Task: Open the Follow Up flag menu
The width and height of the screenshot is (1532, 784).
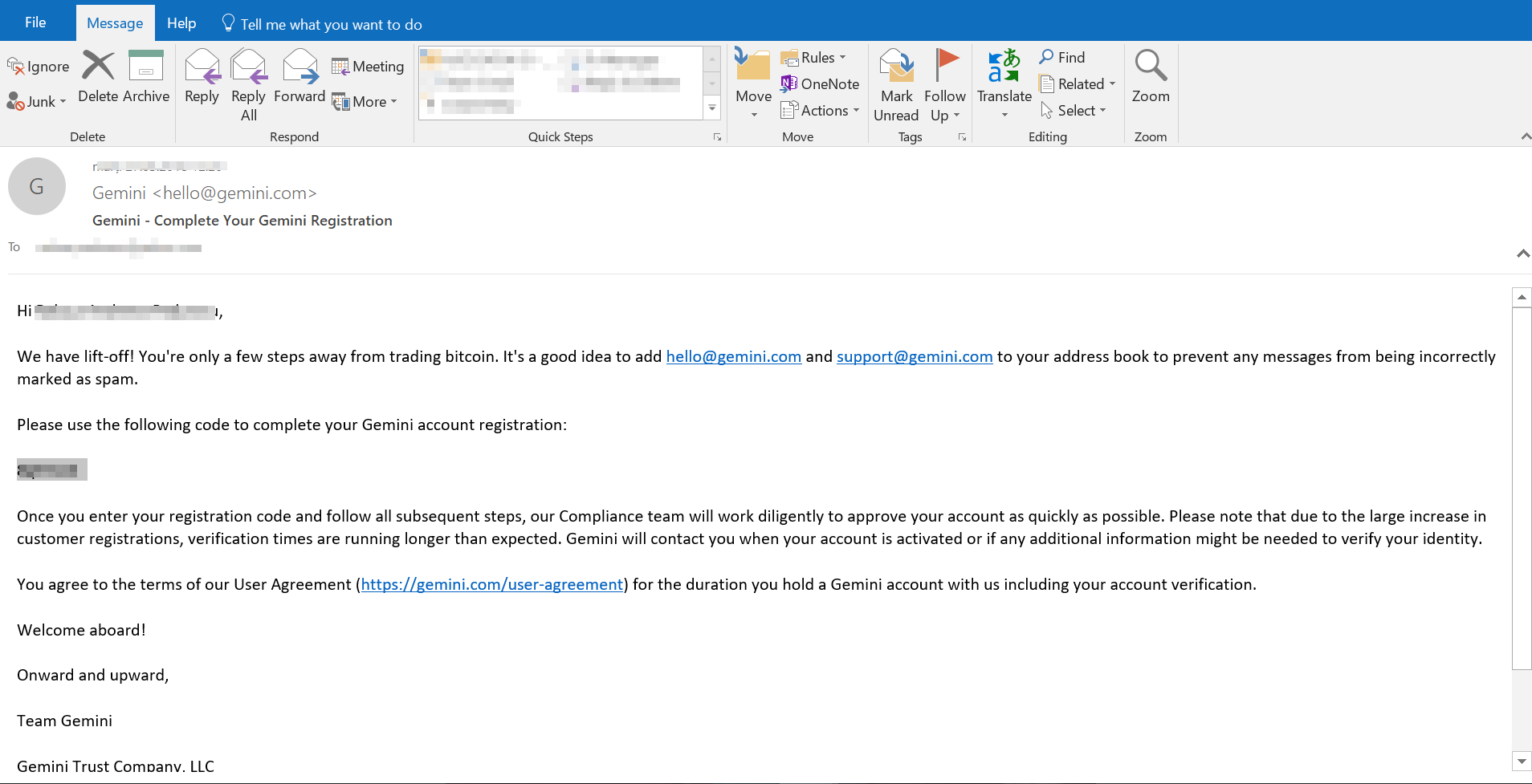Action: click(944, 85)
